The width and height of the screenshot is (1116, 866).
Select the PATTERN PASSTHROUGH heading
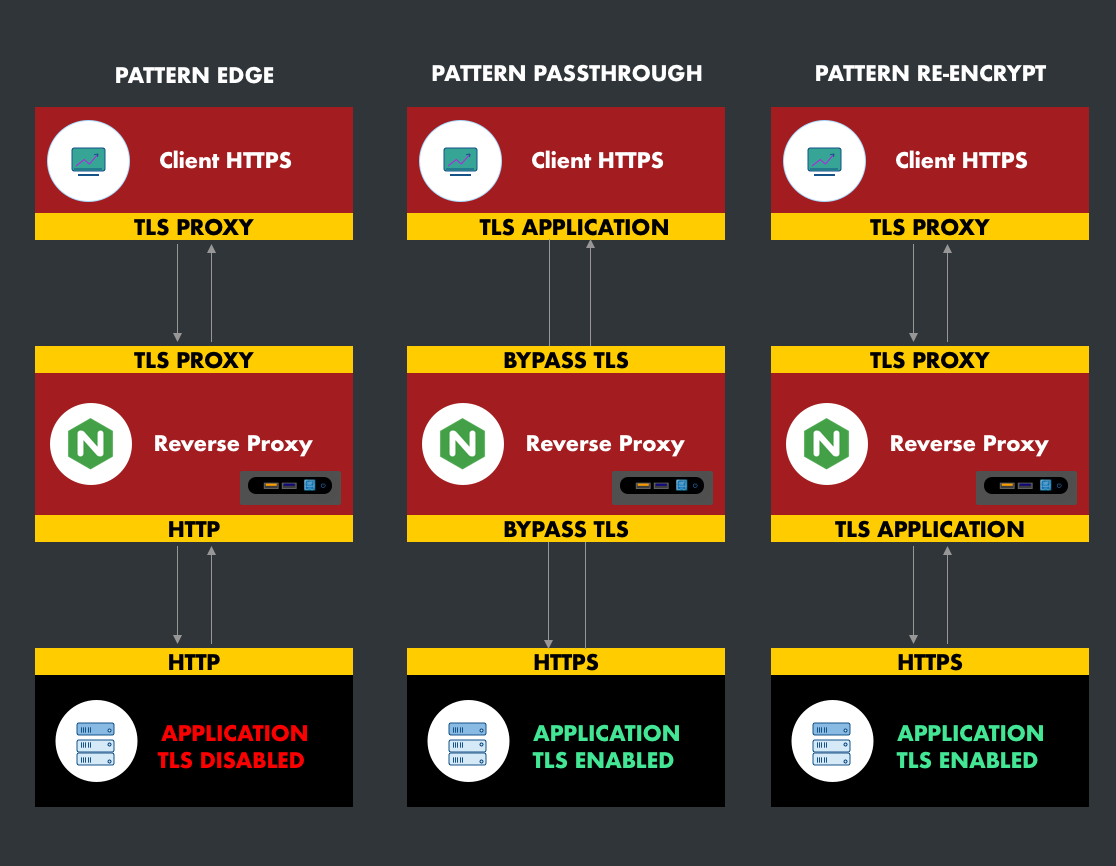tap(566, 74)
